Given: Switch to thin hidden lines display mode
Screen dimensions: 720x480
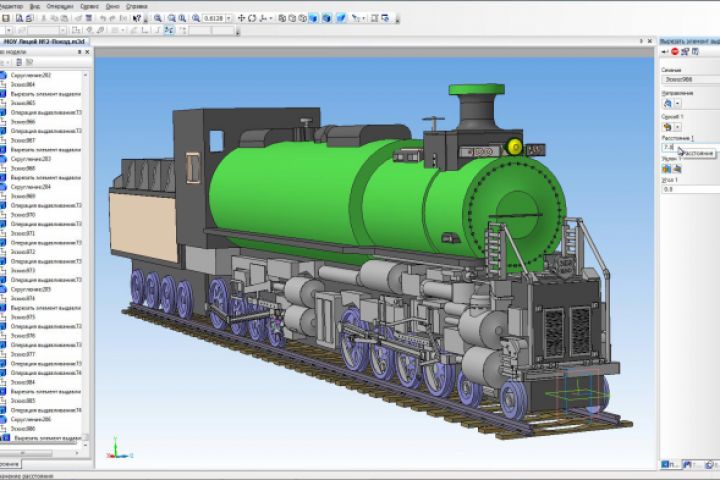Looking at the screenshot, I should pyautogui.click(x=302, y=18).
